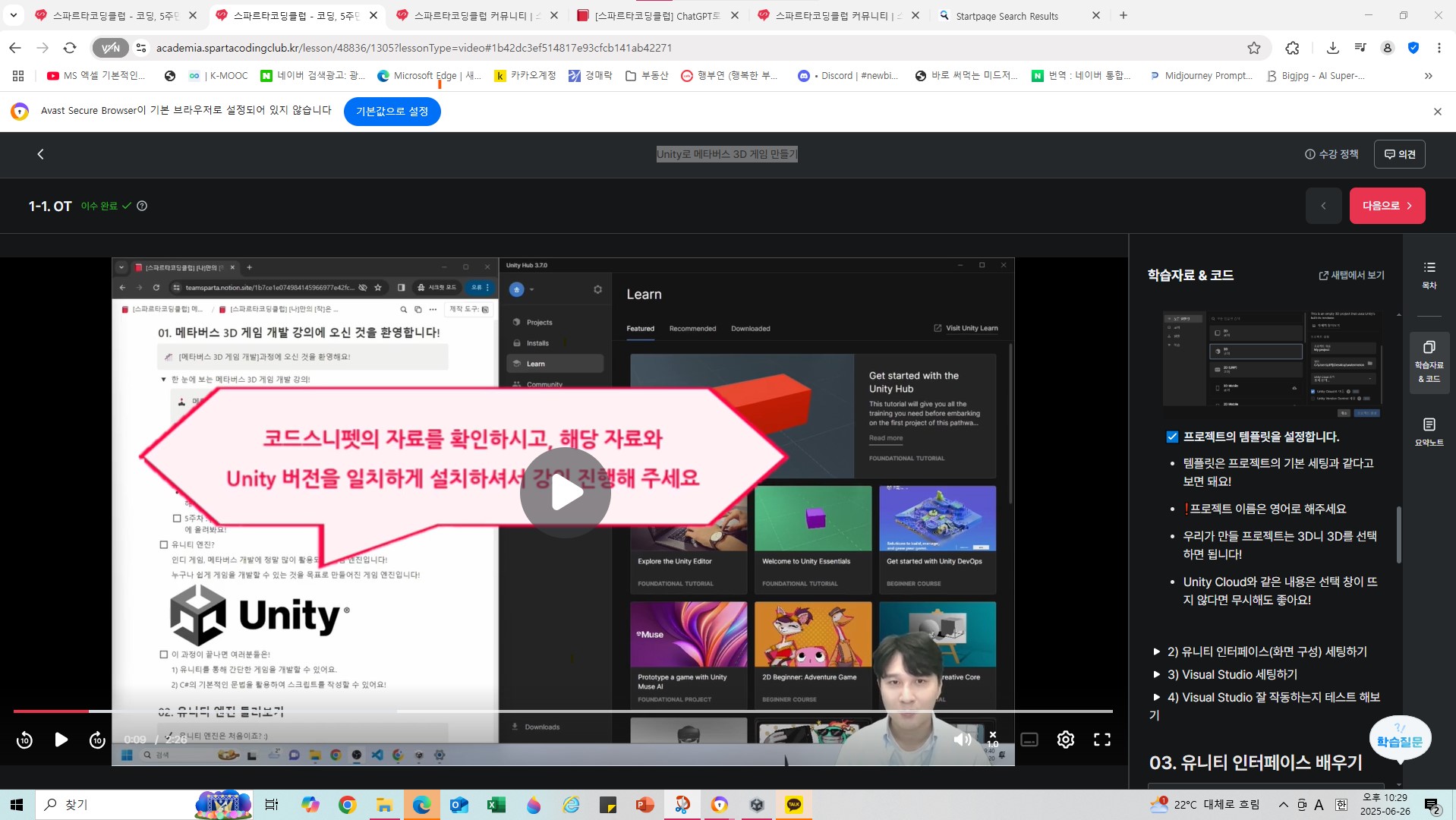
Task: Open KakaoTalk from taskbar
Action: point(794,804)
